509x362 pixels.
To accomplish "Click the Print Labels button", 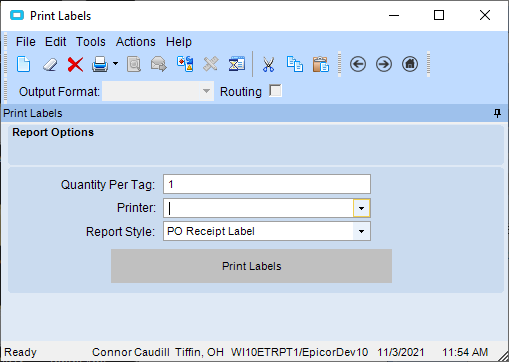I will coord(251,266).
